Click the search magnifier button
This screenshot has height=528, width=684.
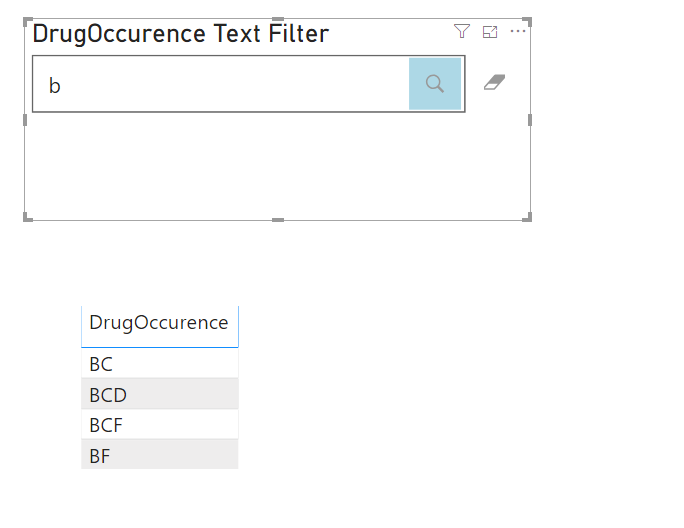(x=435, y=84)
